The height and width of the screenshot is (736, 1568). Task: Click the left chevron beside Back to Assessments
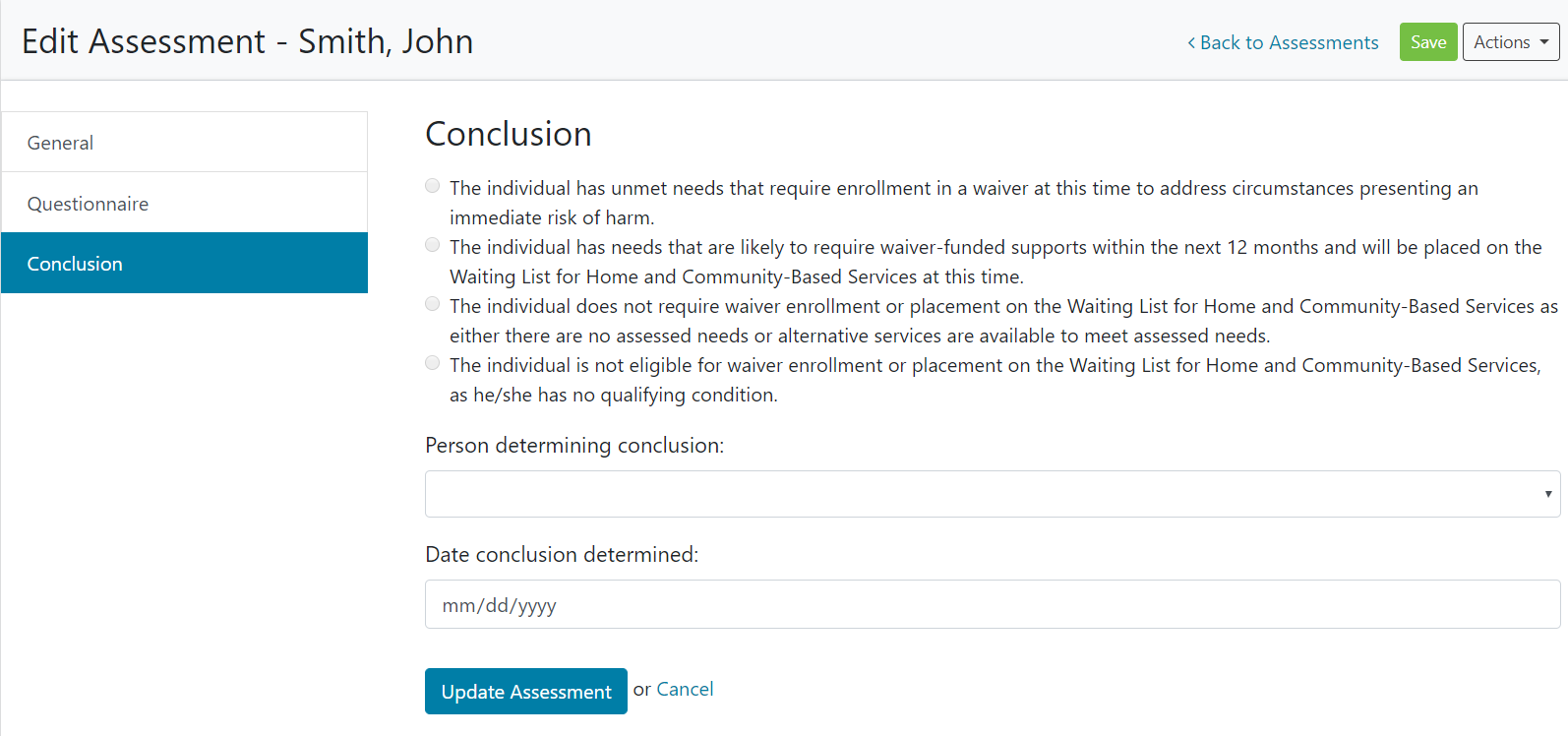tap(1191, 42)
